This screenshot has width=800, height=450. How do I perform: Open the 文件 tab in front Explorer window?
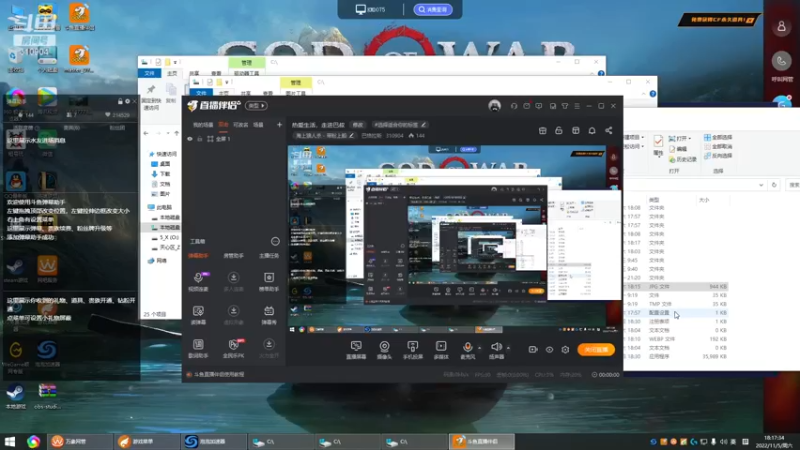click(x=202, y=93)
